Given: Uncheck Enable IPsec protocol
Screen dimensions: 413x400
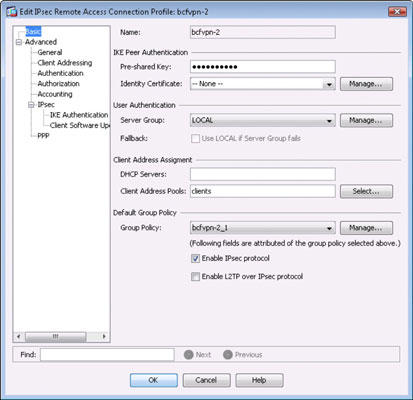Looking at the screenshot, I should click(x=195, y=258).
